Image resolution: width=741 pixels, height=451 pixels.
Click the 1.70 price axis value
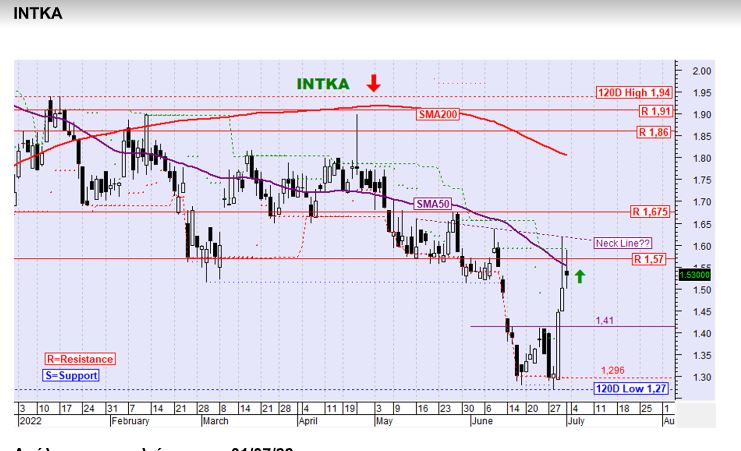tap(702, 202)
